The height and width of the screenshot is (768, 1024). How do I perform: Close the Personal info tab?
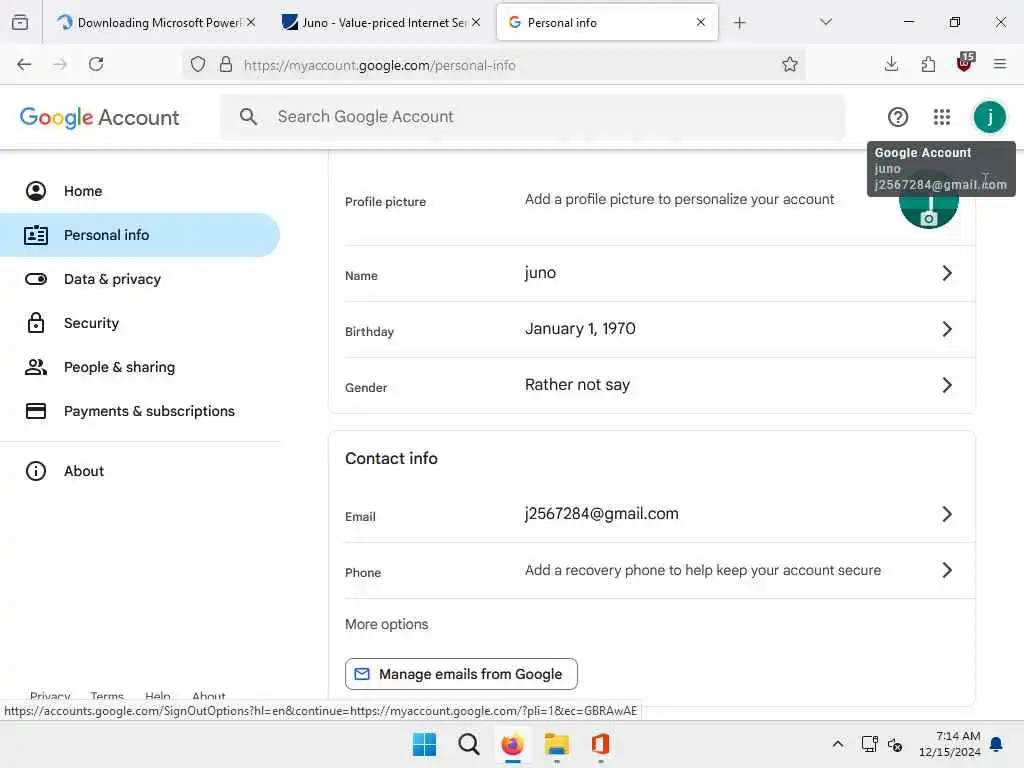tap(701, 22)
